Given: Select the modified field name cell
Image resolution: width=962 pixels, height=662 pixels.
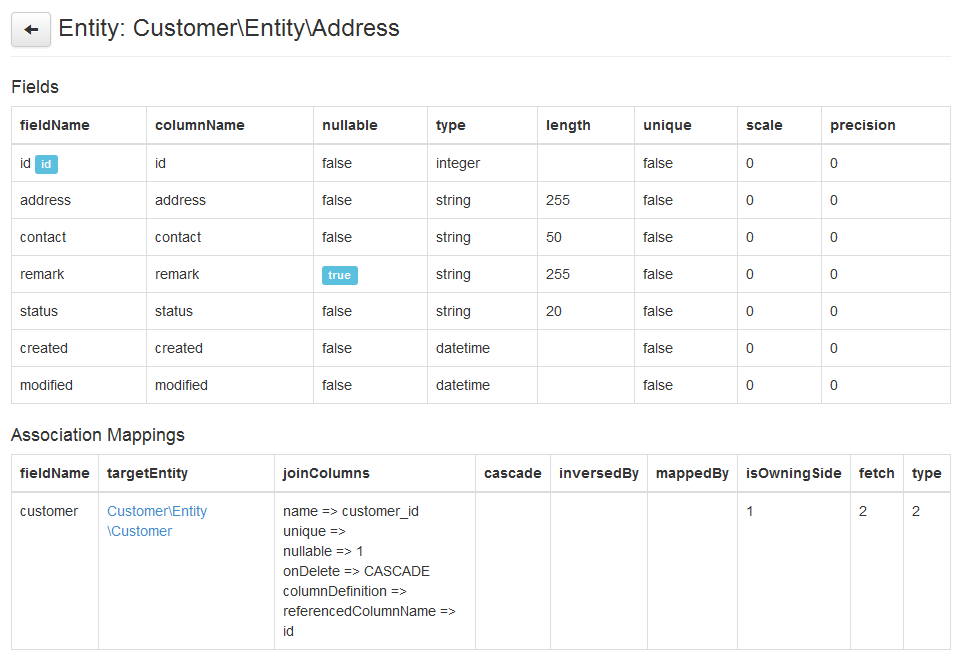Looking at the screenshot, I should (x=46, y=385).
